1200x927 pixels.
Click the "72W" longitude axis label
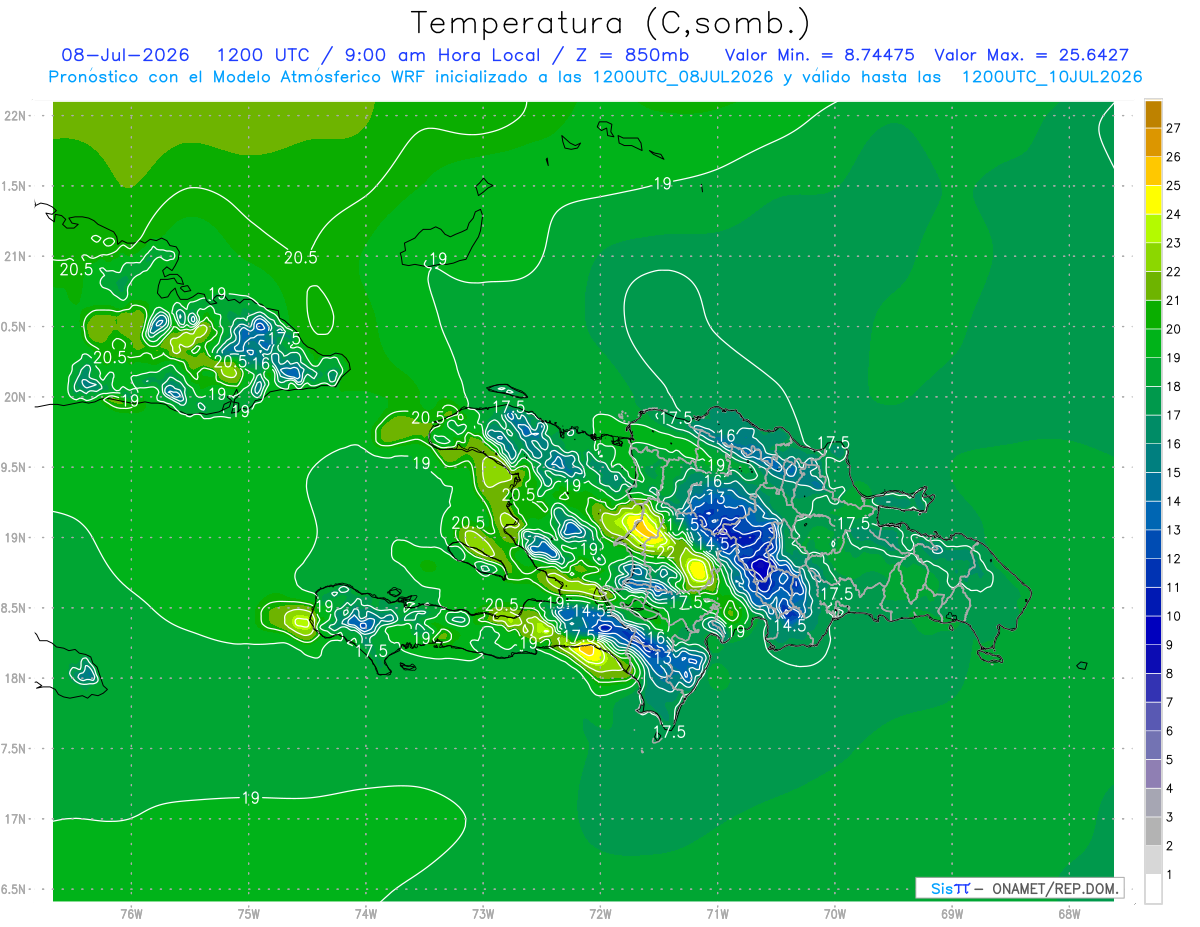[600, 913]
